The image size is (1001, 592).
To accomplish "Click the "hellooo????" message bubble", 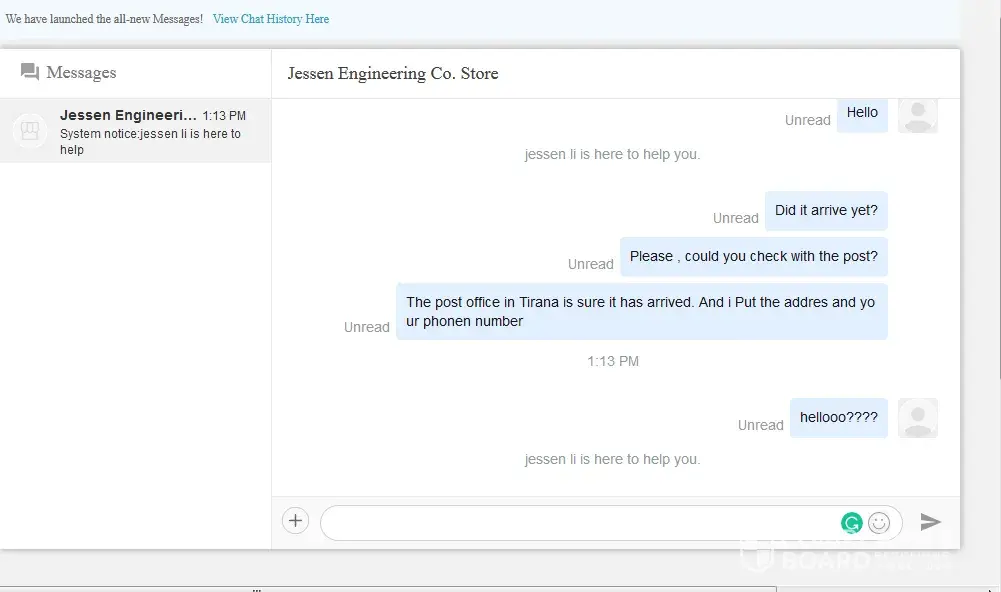I will point(838,418).
